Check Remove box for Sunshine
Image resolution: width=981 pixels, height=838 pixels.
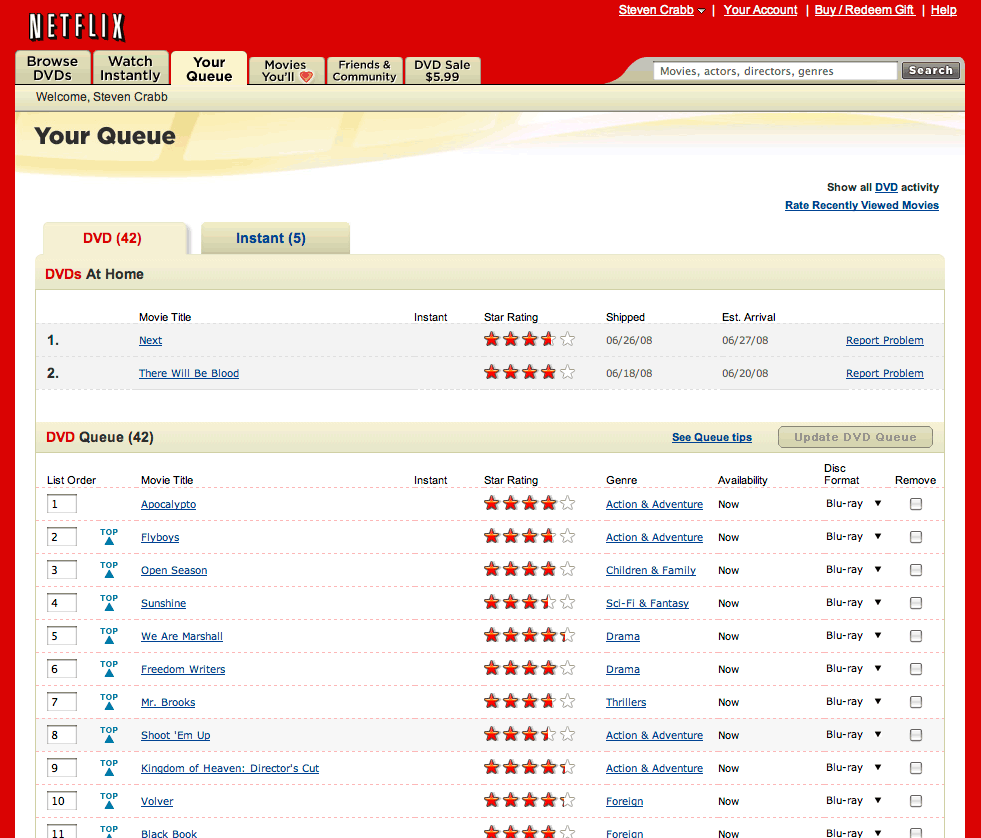tap(916, 603)
